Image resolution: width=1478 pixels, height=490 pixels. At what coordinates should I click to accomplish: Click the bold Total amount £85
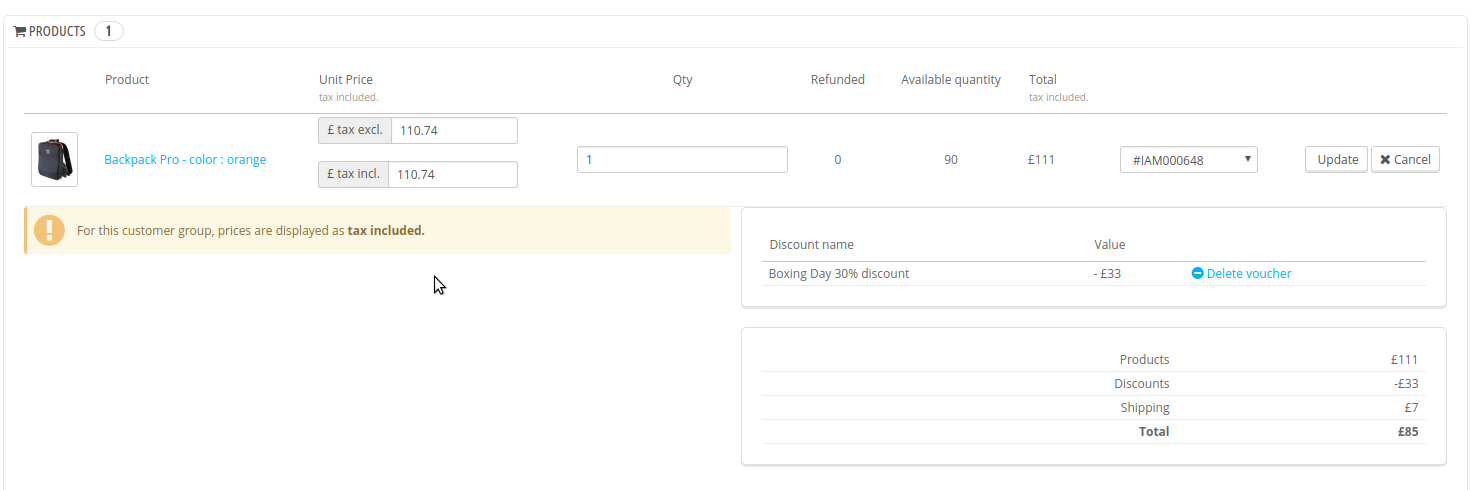pyautogui.click(x=1407, y=432)
